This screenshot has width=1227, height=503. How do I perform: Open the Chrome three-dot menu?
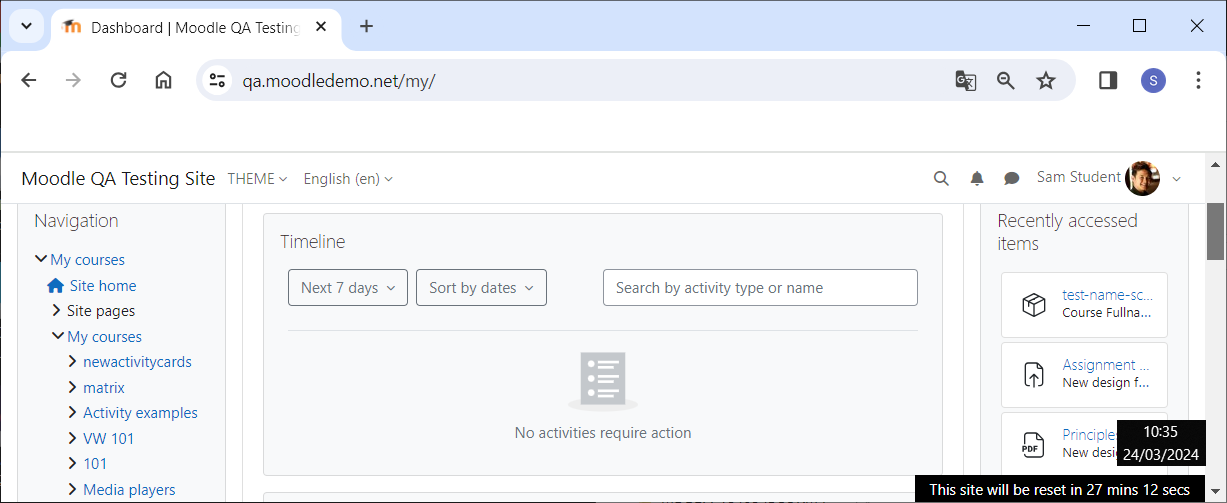point(1198,81)
